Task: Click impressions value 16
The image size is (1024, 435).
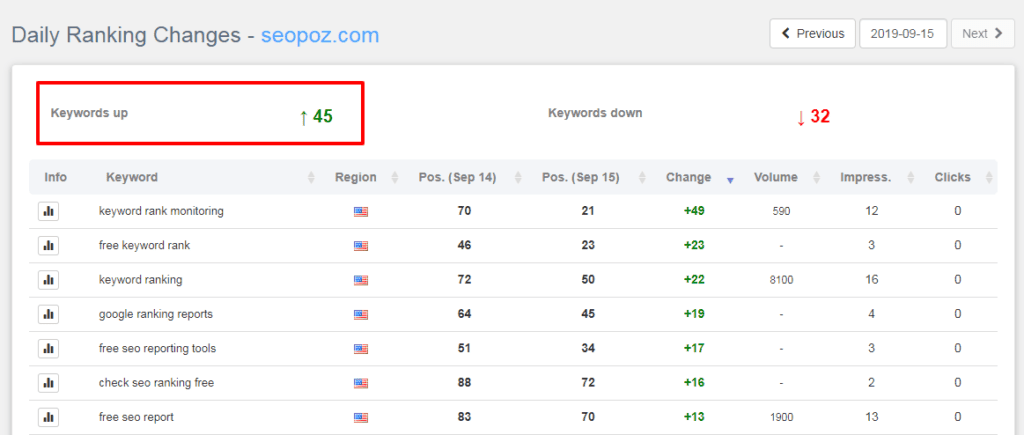Action: [871, 280]
